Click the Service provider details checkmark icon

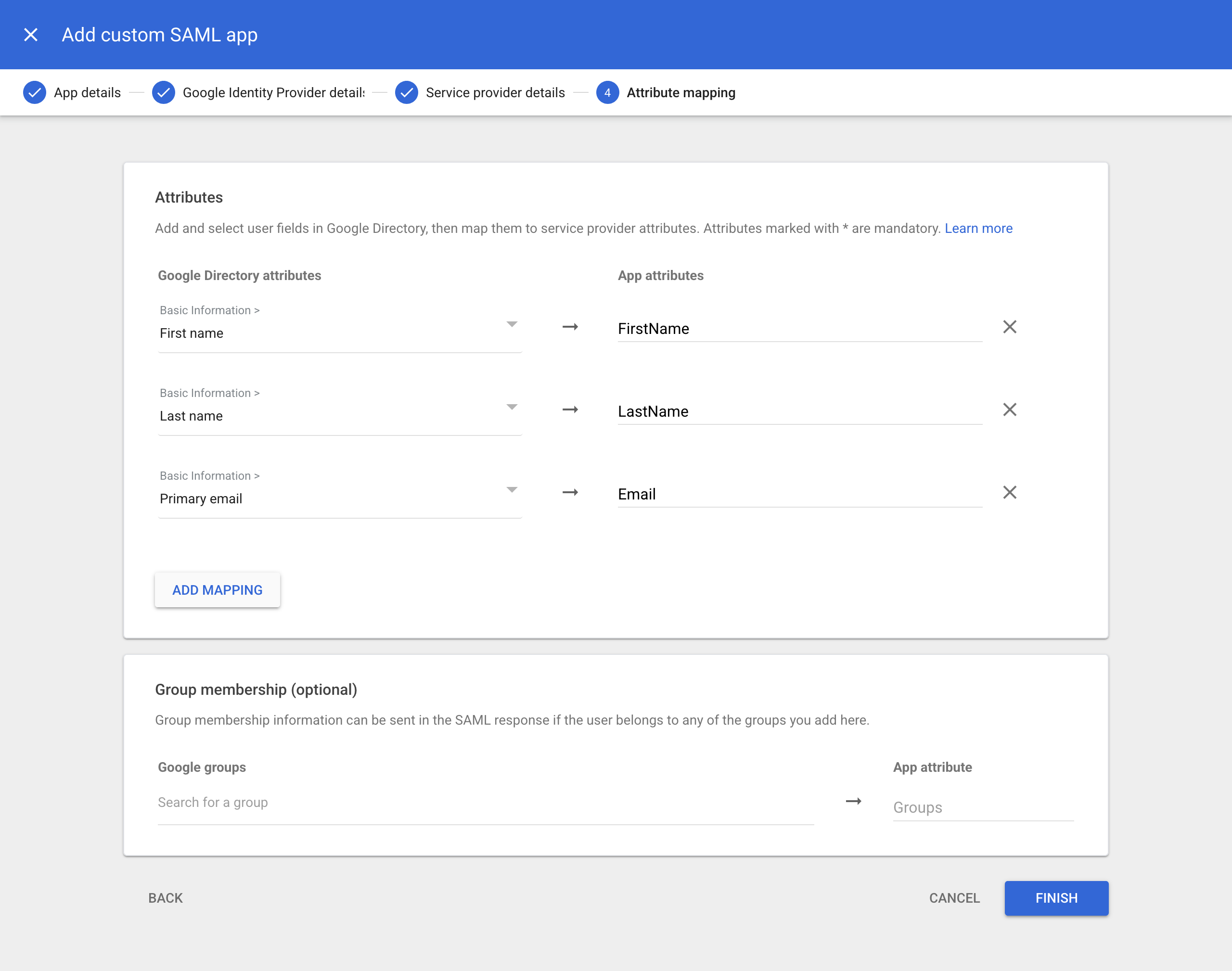(407, 92)
